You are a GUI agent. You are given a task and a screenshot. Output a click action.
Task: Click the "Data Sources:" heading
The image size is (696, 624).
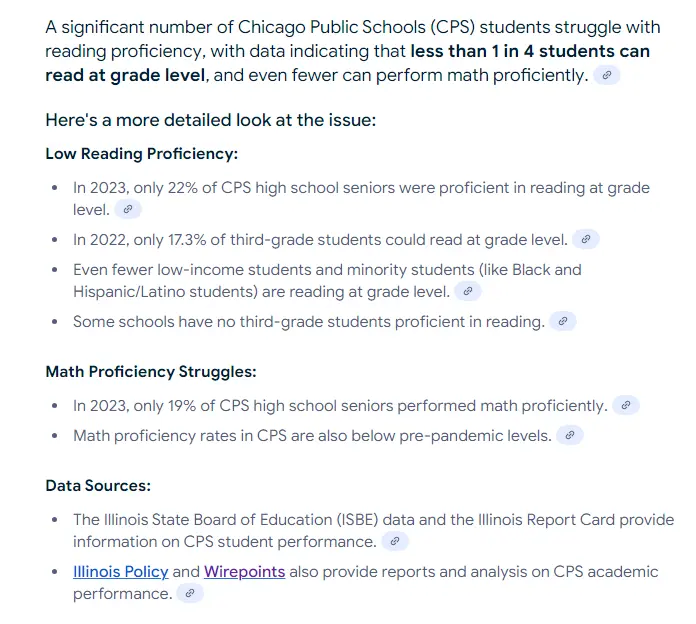point(98,486)
